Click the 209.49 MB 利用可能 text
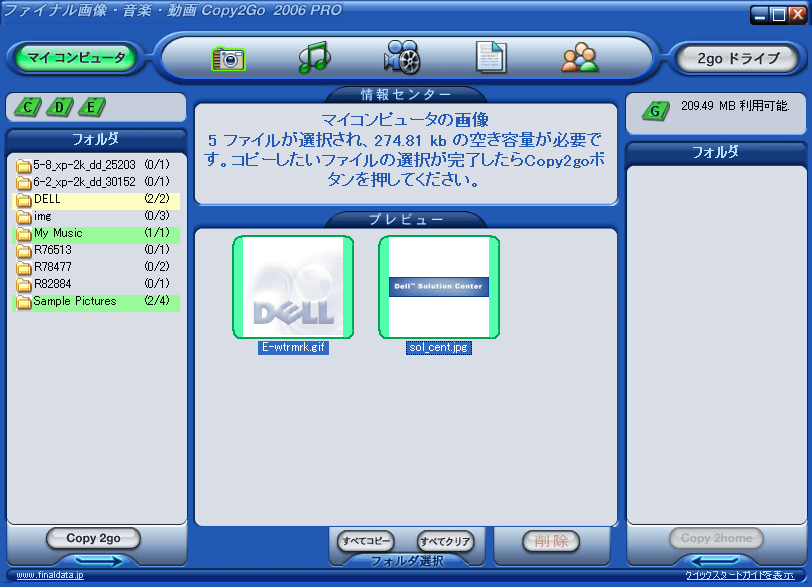 (735, 106)
